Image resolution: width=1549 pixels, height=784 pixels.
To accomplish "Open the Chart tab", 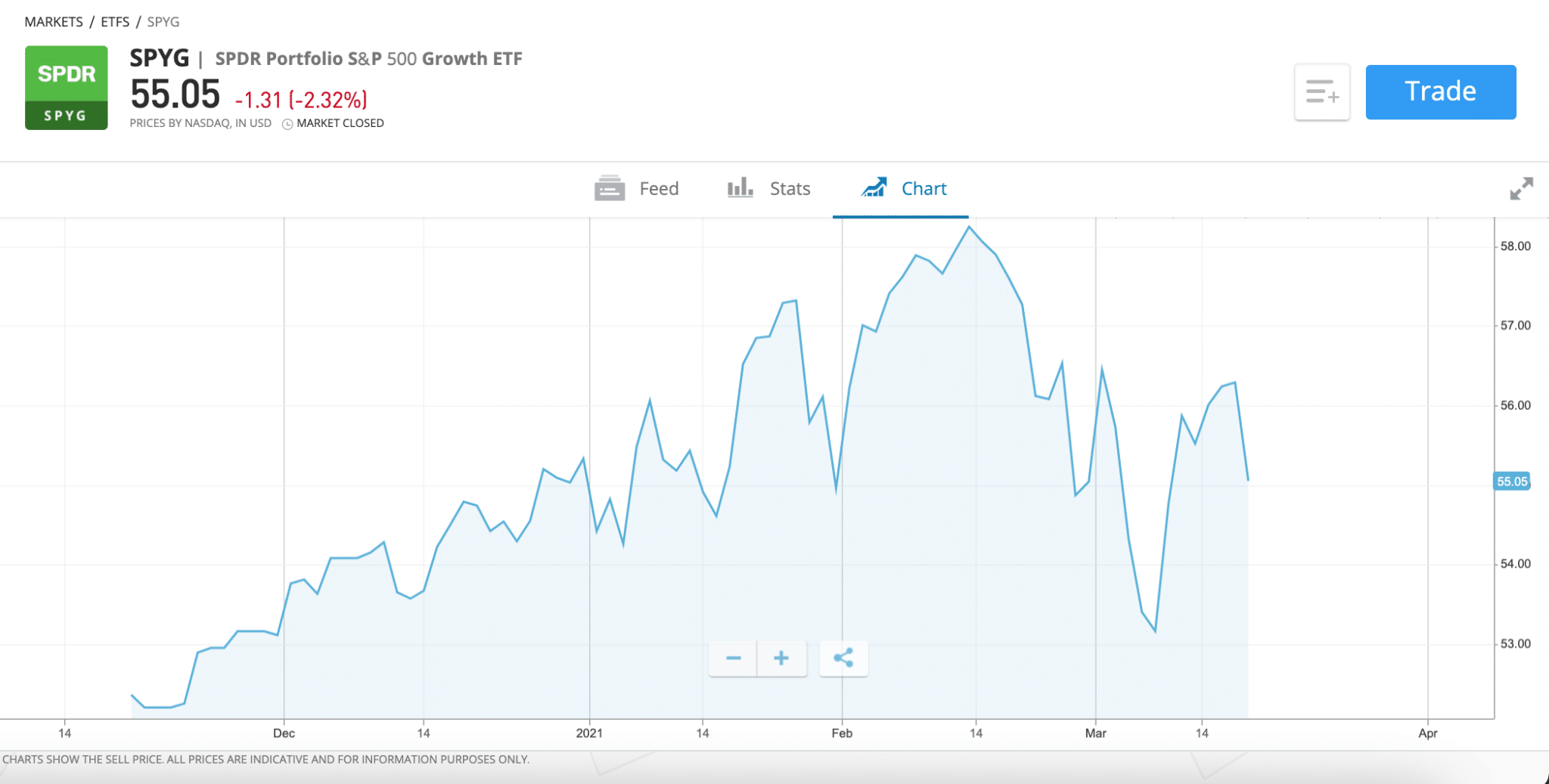I will point(923,188).
